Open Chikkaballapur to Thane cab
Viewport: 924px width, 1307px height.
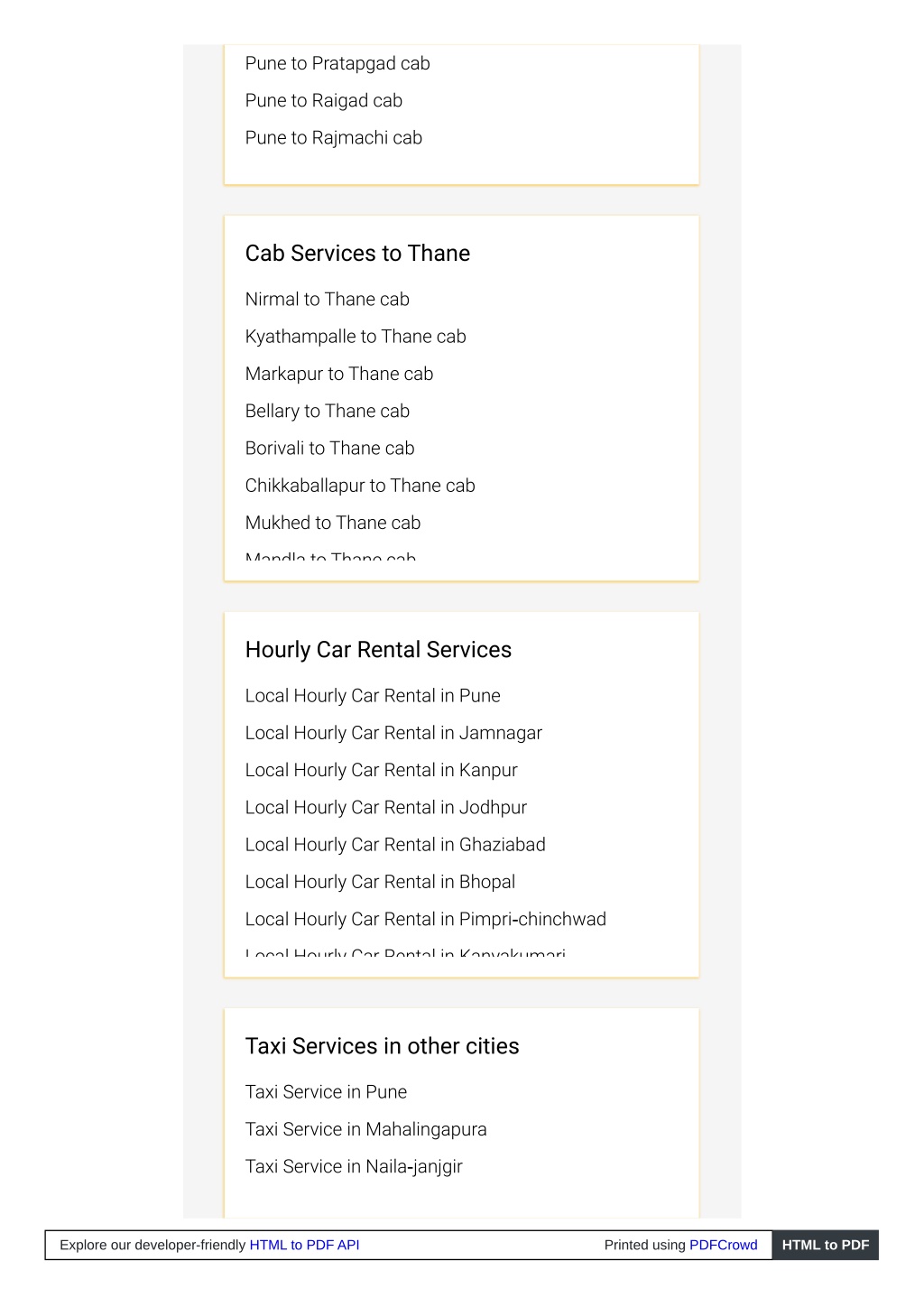360,486
